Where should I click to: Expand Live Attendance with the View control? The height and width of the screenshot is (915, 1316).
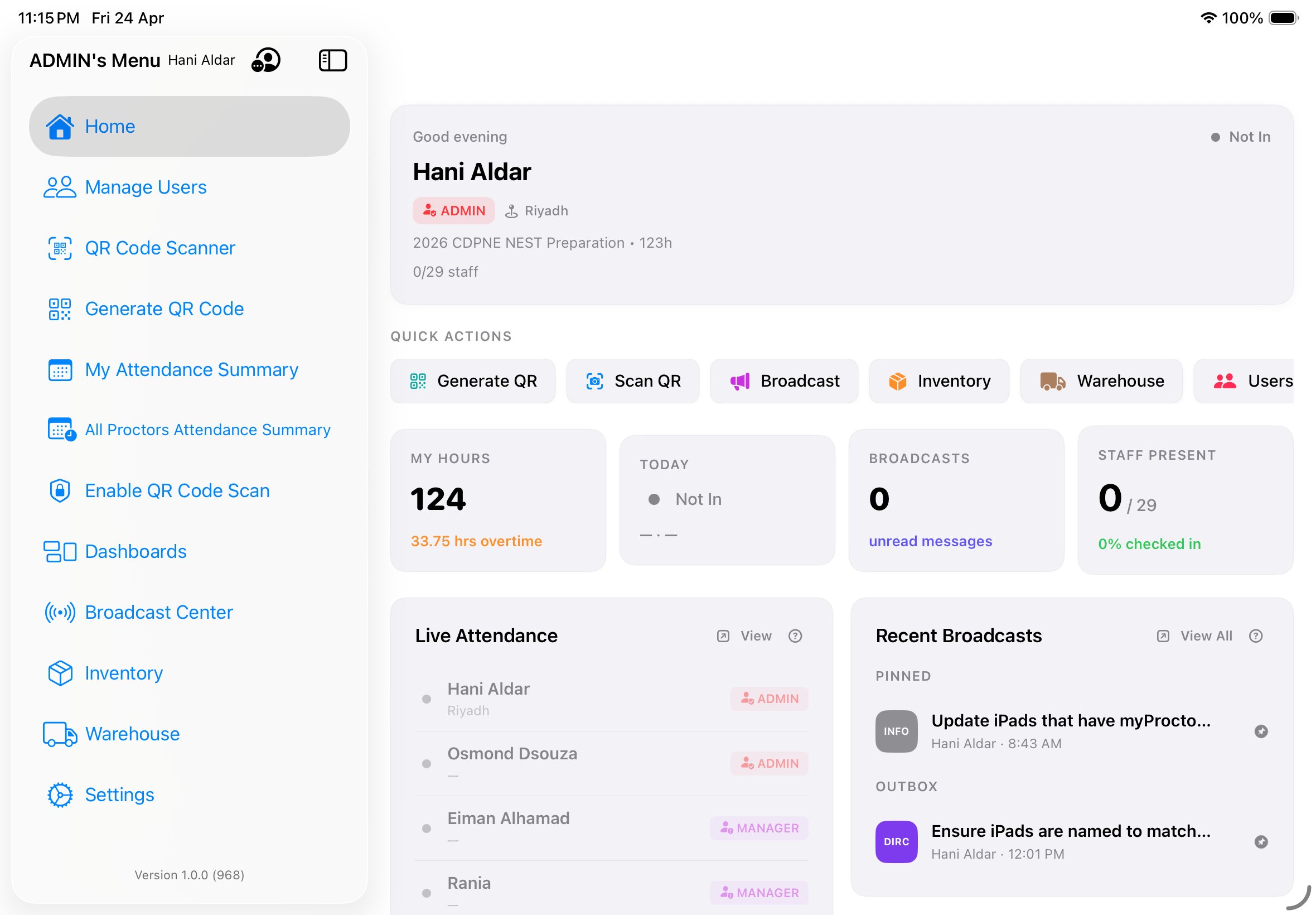pos(745,635)
